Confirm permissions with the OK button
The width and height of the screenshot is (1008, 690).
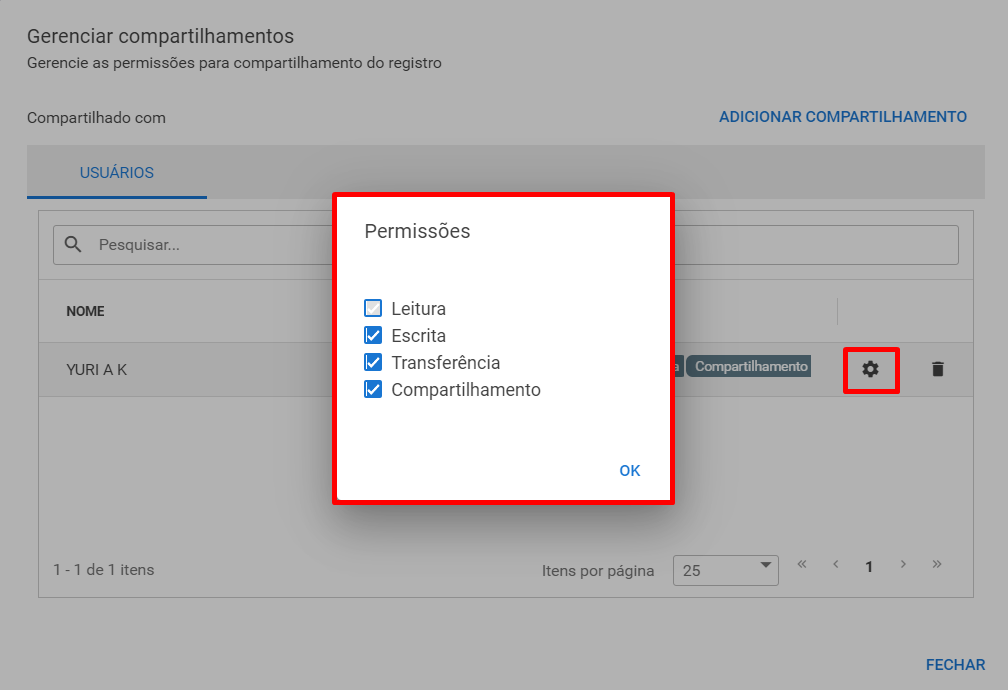pyautogui.click(x=629, y=471)
